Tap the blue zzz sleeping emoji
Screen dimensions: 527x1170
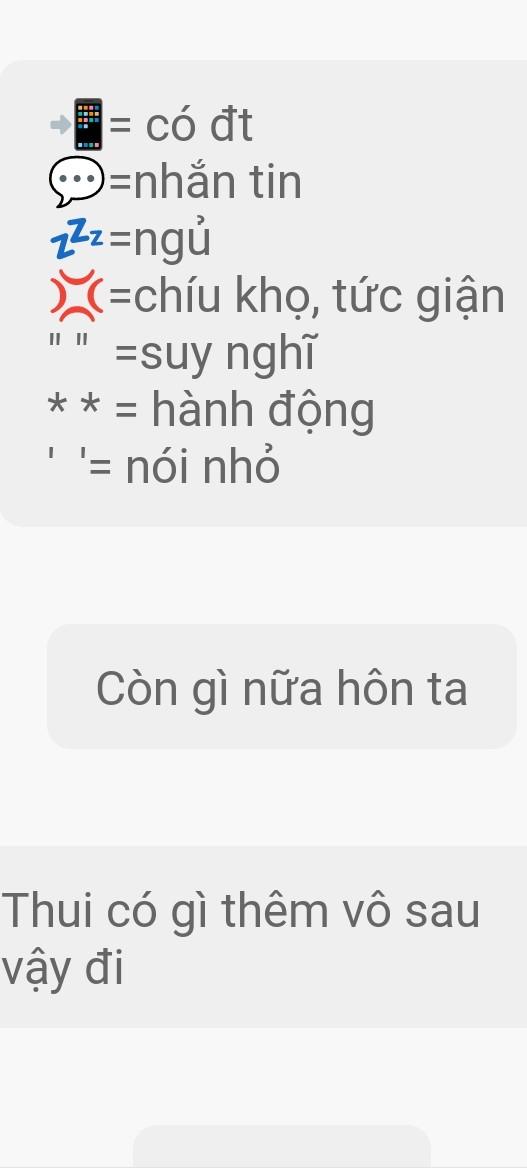(x=77, y=240)
